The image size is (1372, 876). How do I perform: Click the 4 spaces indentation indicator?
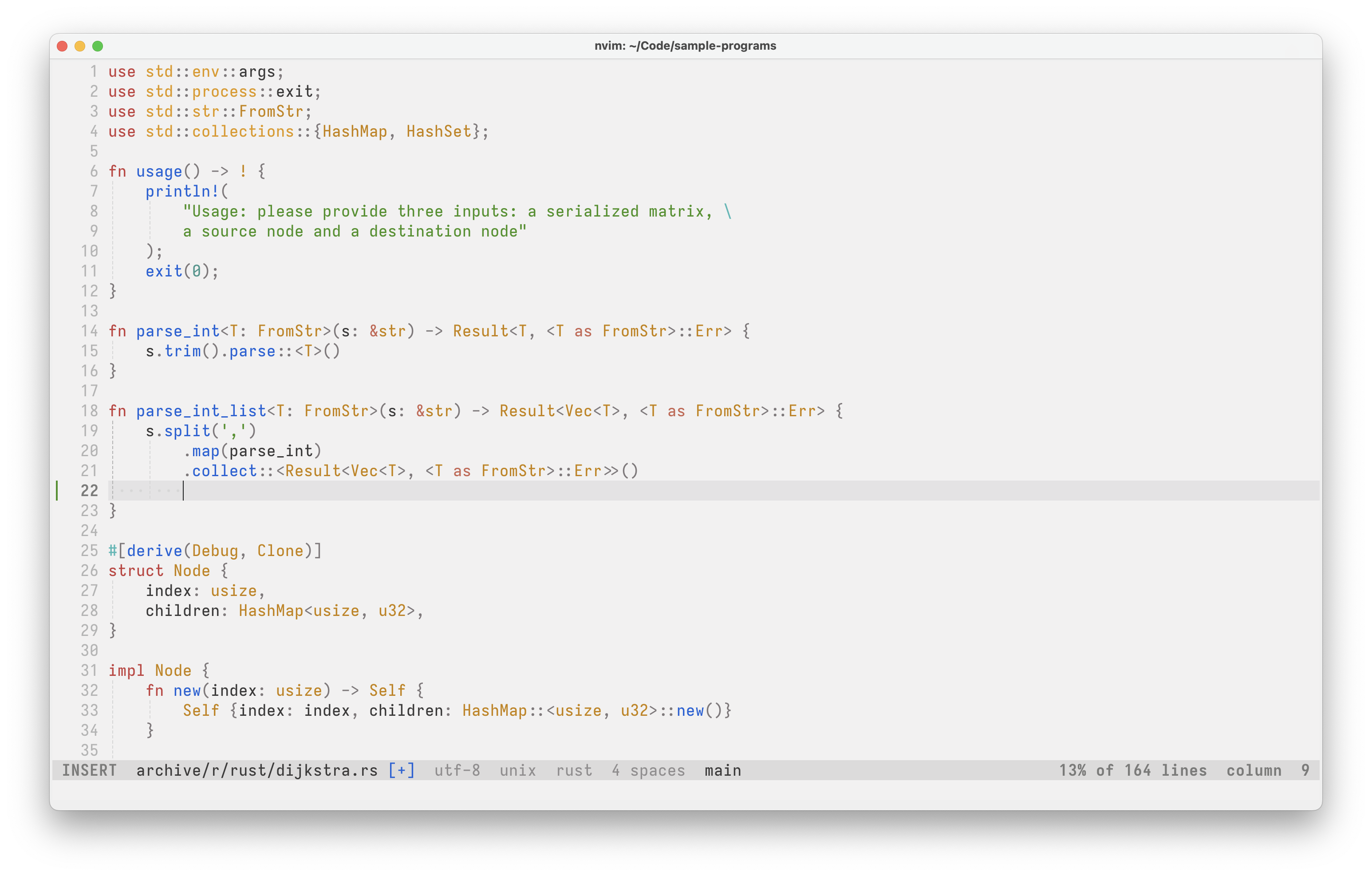coord(648,770)
